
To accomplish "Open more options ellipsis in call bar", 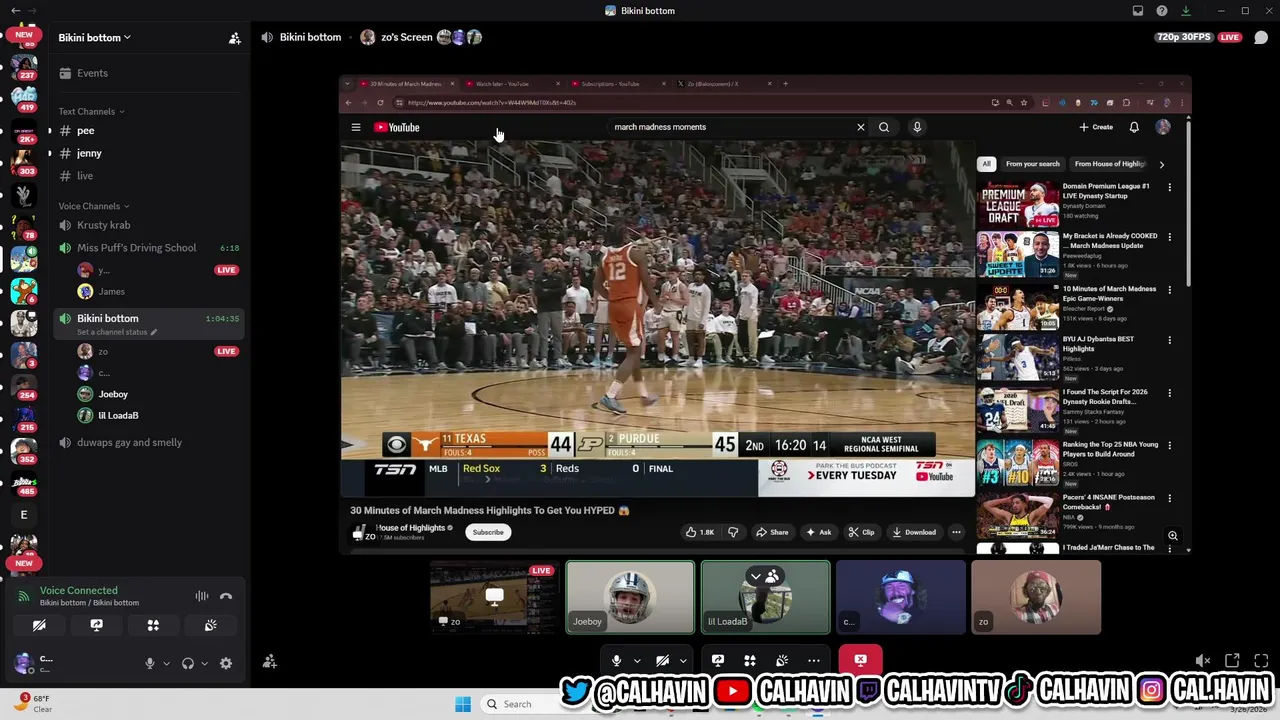I will pos(814,660).
